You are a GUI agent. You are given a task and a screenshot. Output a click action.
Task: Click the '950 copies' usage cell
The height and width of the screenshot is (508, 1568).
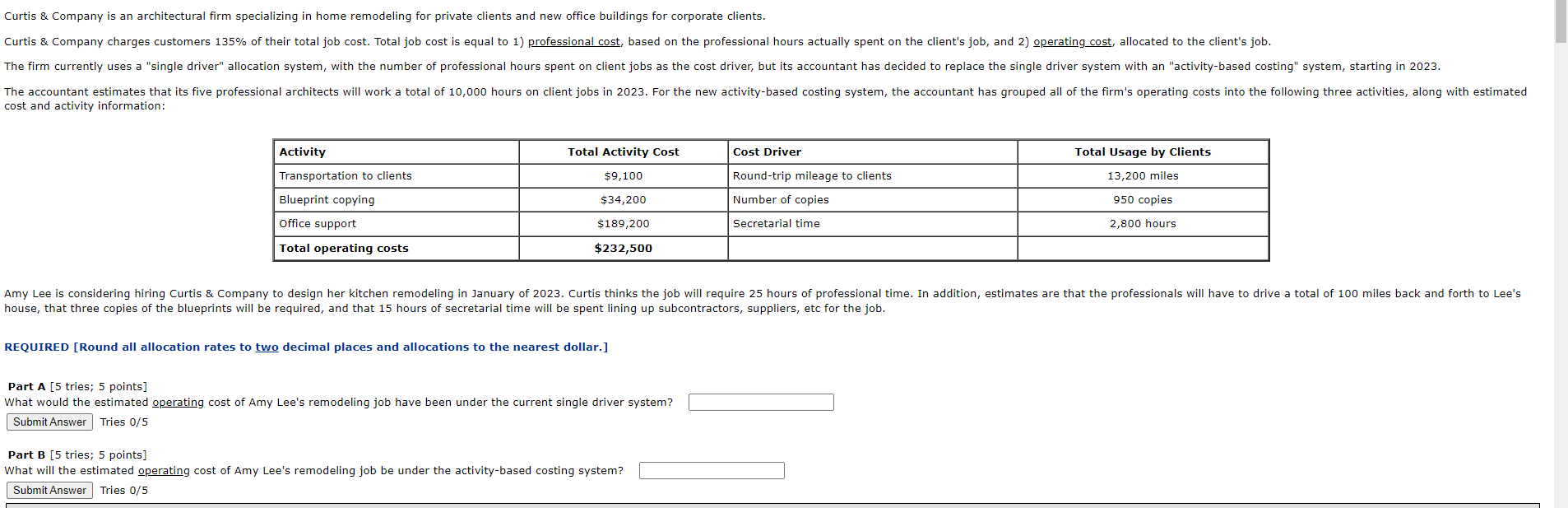1143,199
